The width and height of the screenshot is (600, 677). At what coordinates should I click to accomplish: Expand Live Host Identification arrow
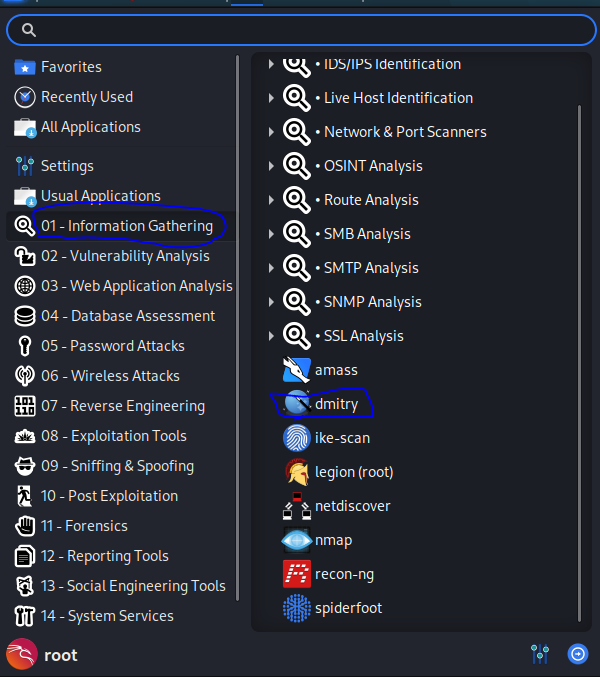(x=271, y=98)
